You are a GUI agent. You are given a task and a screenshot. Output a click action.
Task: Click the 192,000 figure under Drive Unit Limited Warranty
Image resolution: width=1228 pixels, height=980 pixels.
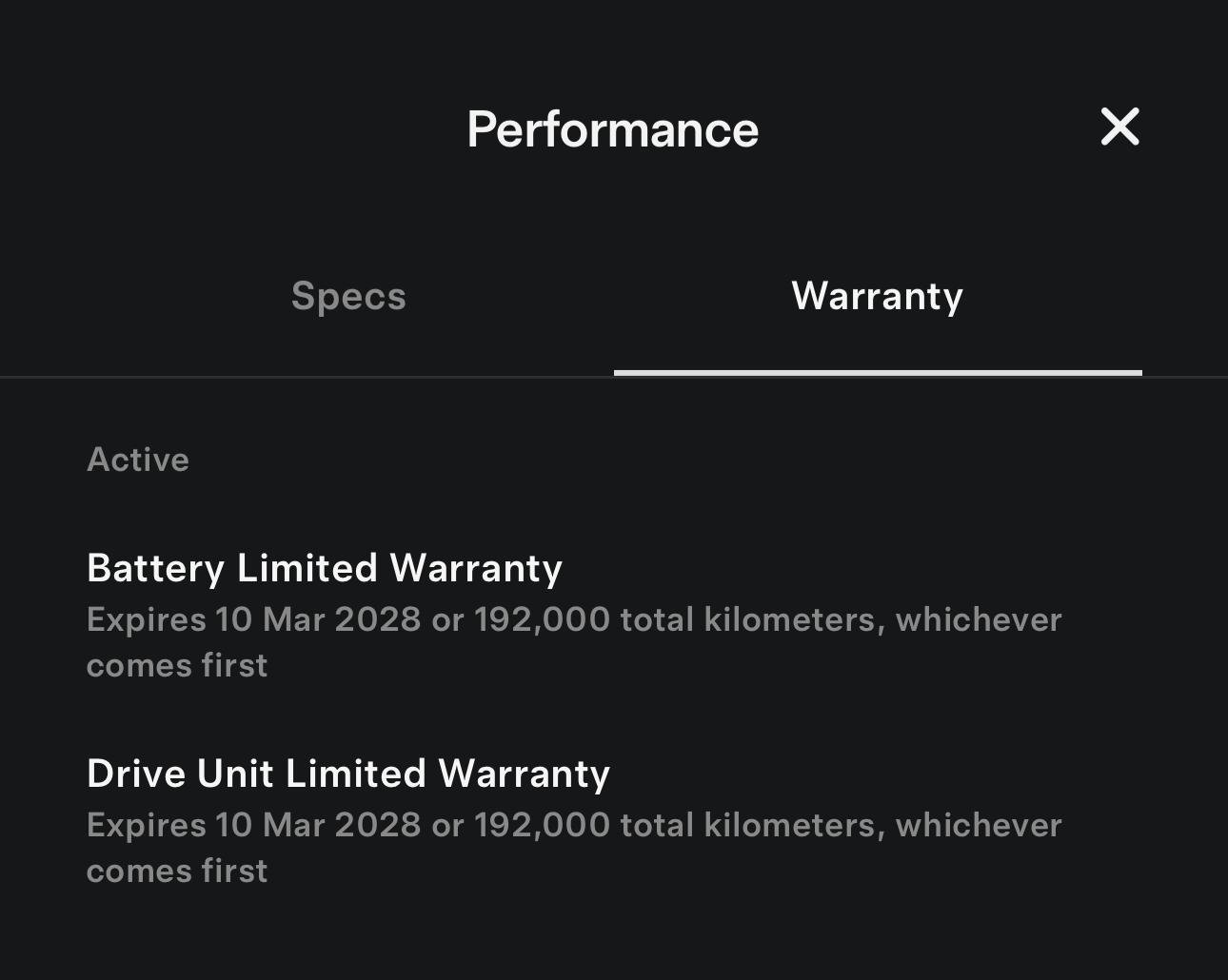tap(542, 825)
